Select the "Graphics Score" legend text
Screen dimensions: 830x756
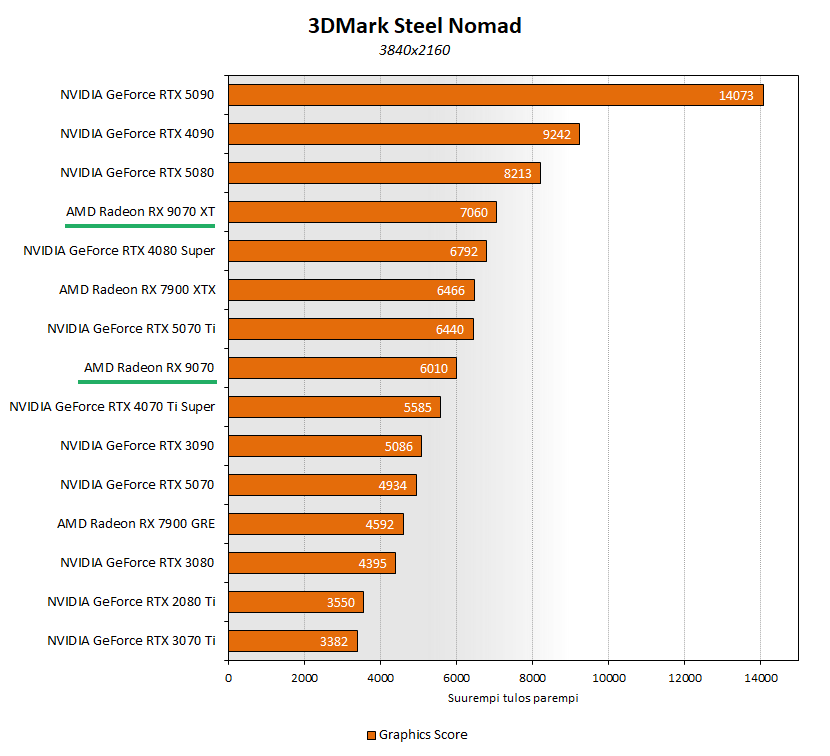423,735
